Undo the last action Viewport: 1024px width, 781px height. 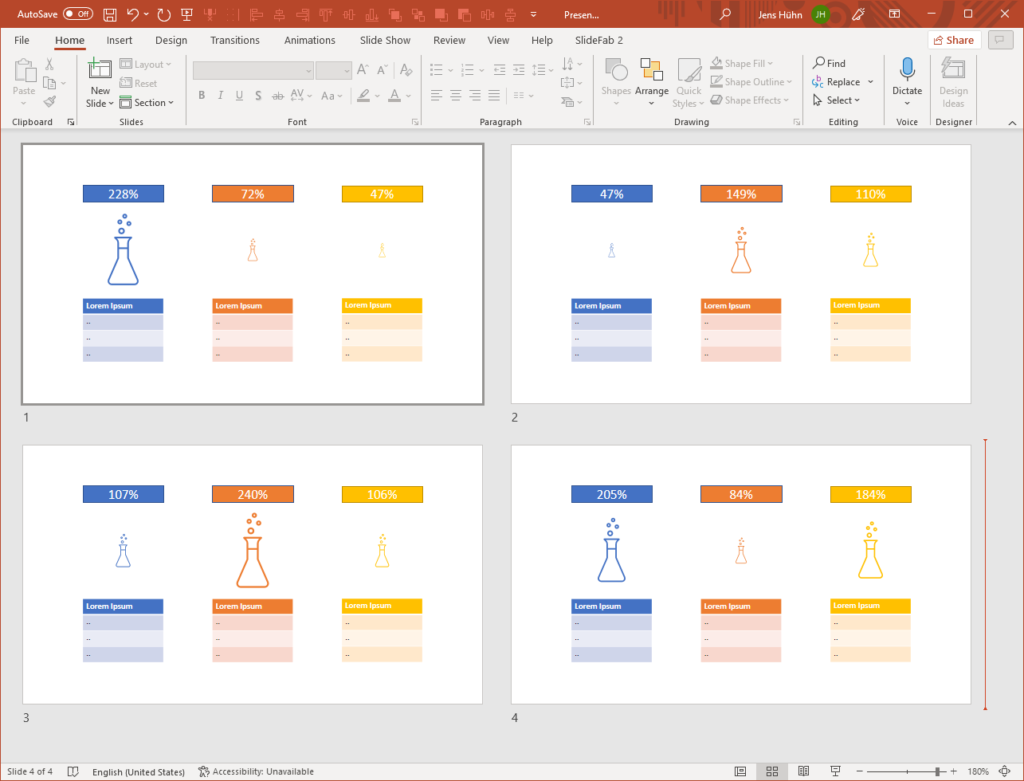tap(133, 14)
